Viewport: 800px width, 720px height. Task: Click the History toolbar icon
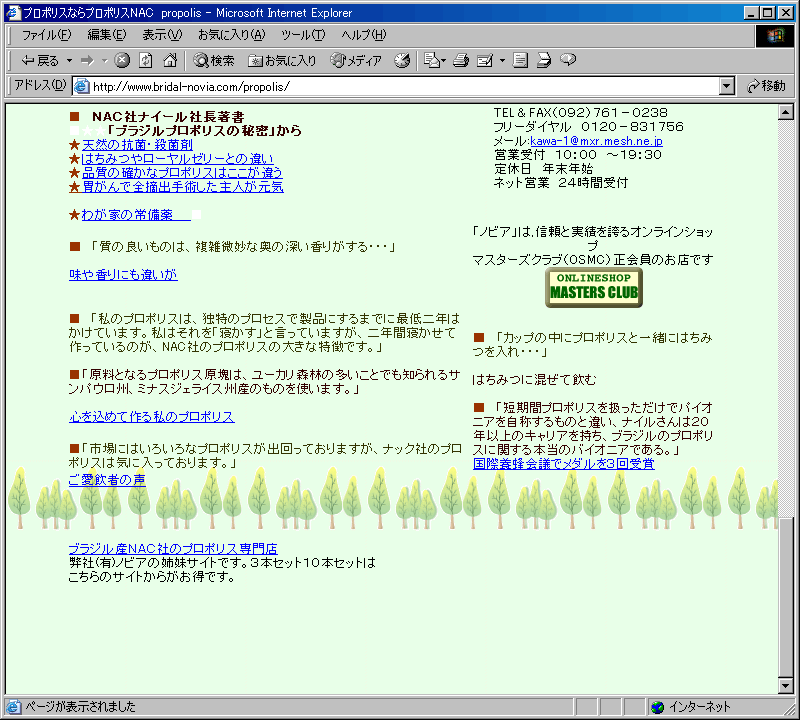(x=402, y=60)
